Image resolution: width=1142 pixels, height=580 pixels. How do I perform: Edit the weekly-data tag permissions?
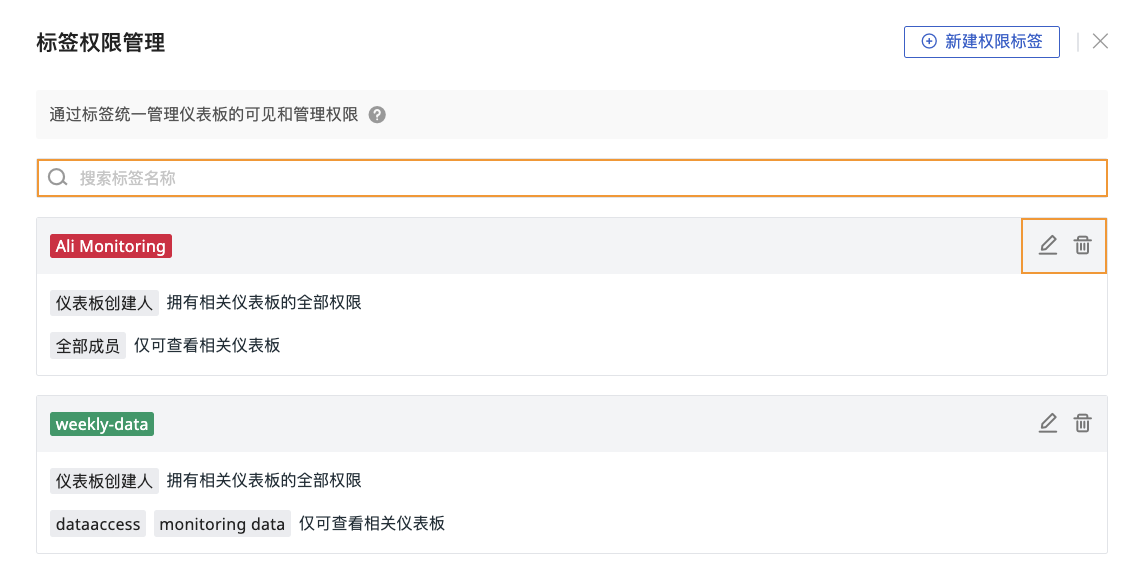(x=1047, y=423)
